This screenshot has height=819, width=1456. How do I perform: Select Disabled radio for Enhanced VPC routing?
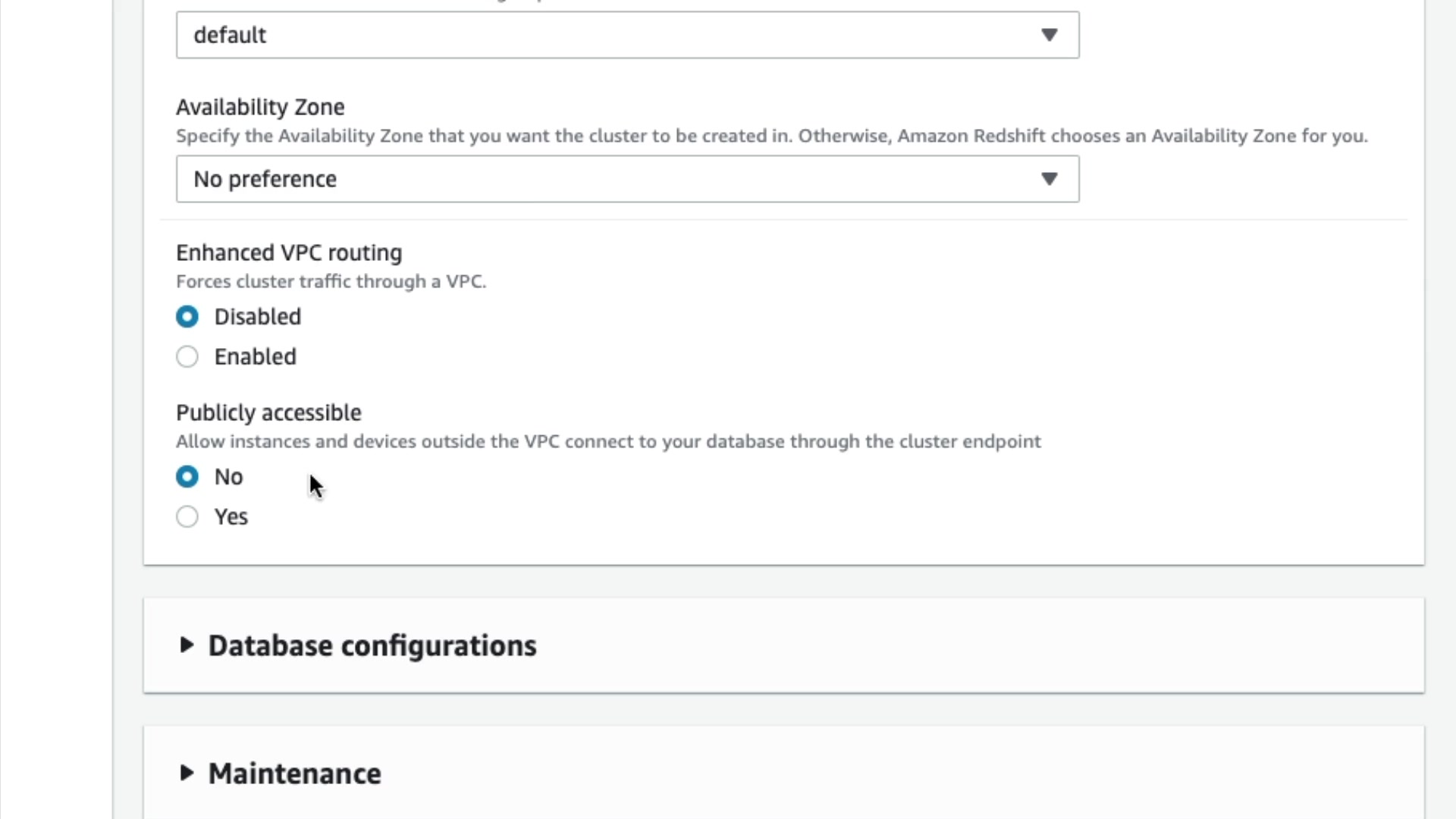tap(187, 316)
